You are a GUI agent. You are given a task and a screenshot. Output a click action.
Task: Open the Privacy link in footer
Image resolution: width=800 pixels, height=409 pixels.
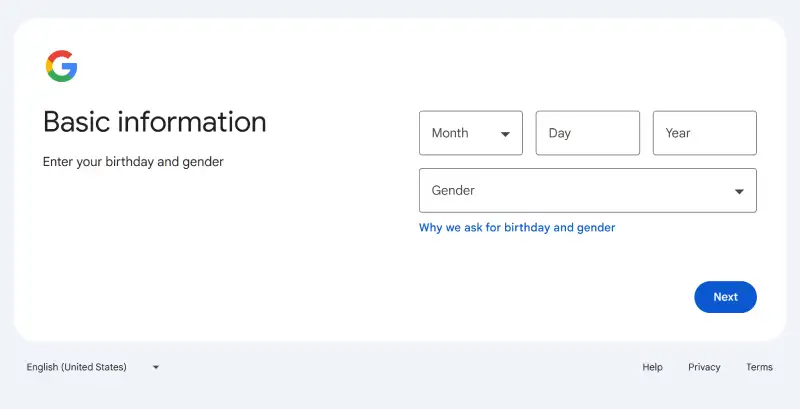[x=704, y=367]
